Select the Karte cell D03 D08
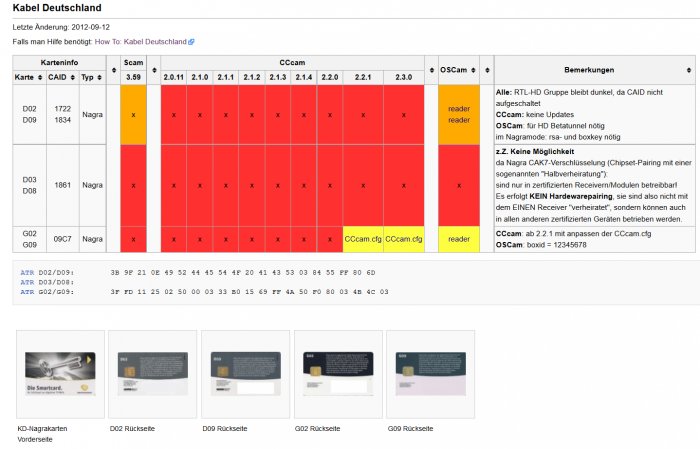 (x=29, y=185)
